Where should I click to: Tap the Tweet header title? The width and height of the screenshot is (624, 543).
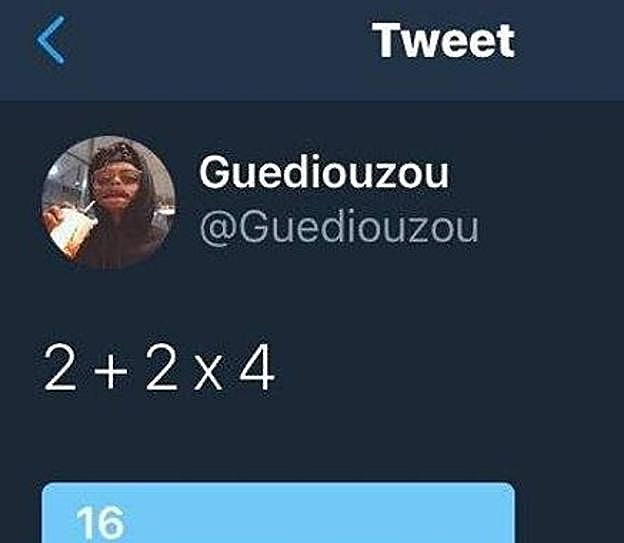click(443, 40)
